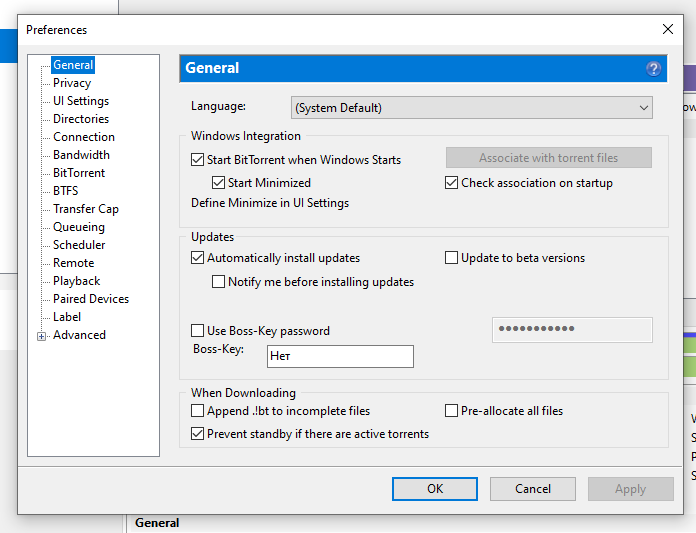This screenshot has width=696, height=533.
Task: Uncheck Start BitTorrent when Windows Starts
Action: [197, 159]
